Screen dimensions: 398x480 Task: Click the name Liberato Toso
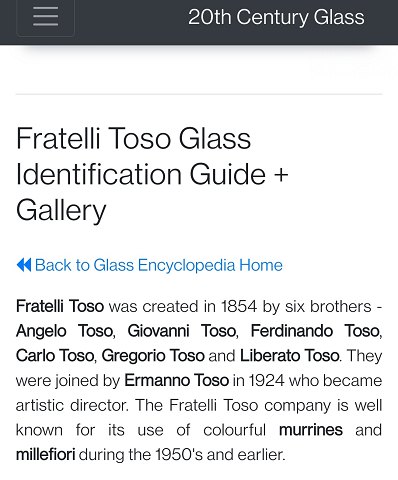tap(289, 355)
